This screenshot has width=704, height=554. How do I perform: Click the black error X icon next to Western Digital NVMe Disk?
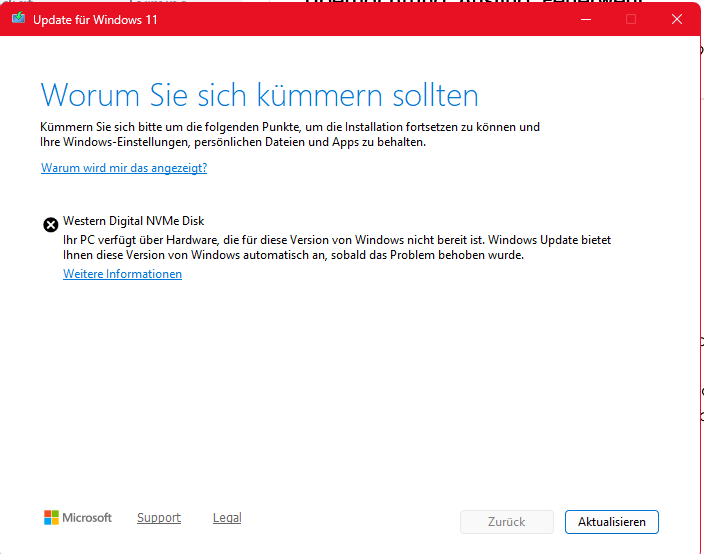51,224
